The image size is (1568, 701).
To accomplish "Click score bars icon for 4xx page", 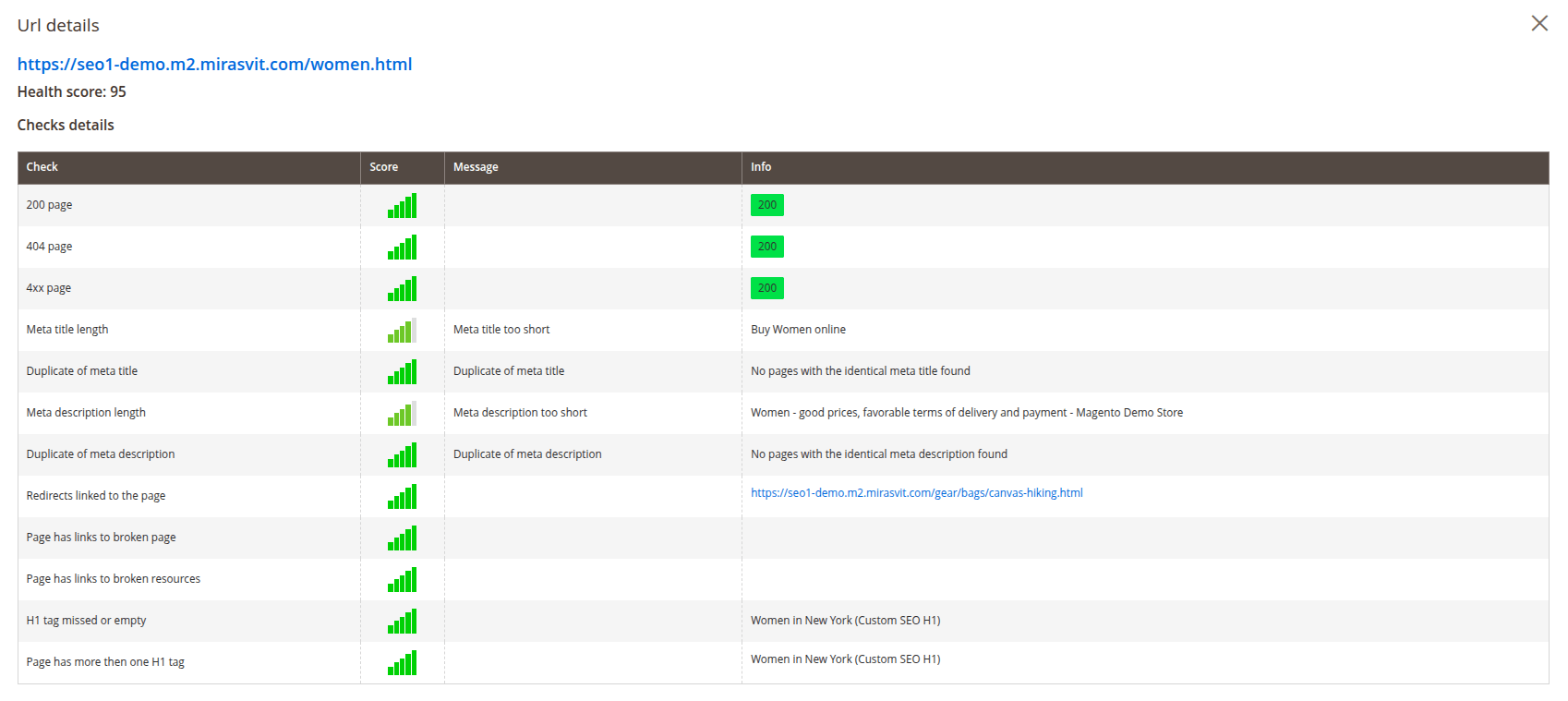I will point(402,288).
